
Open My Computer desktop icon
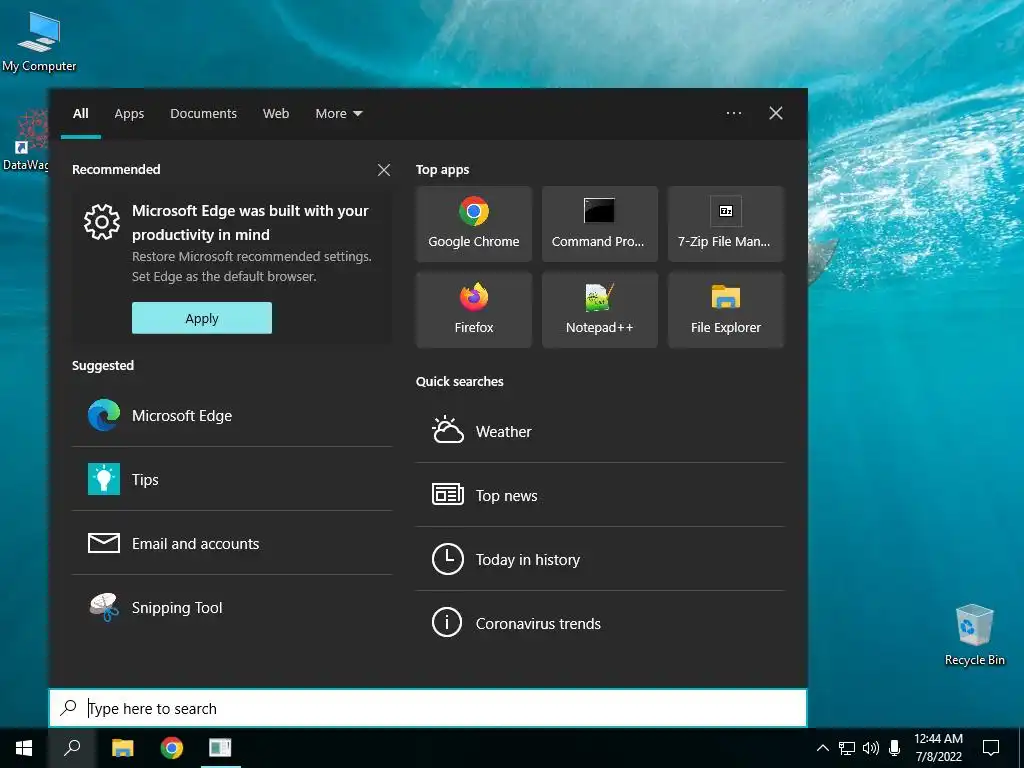click(x=39, y=40)
